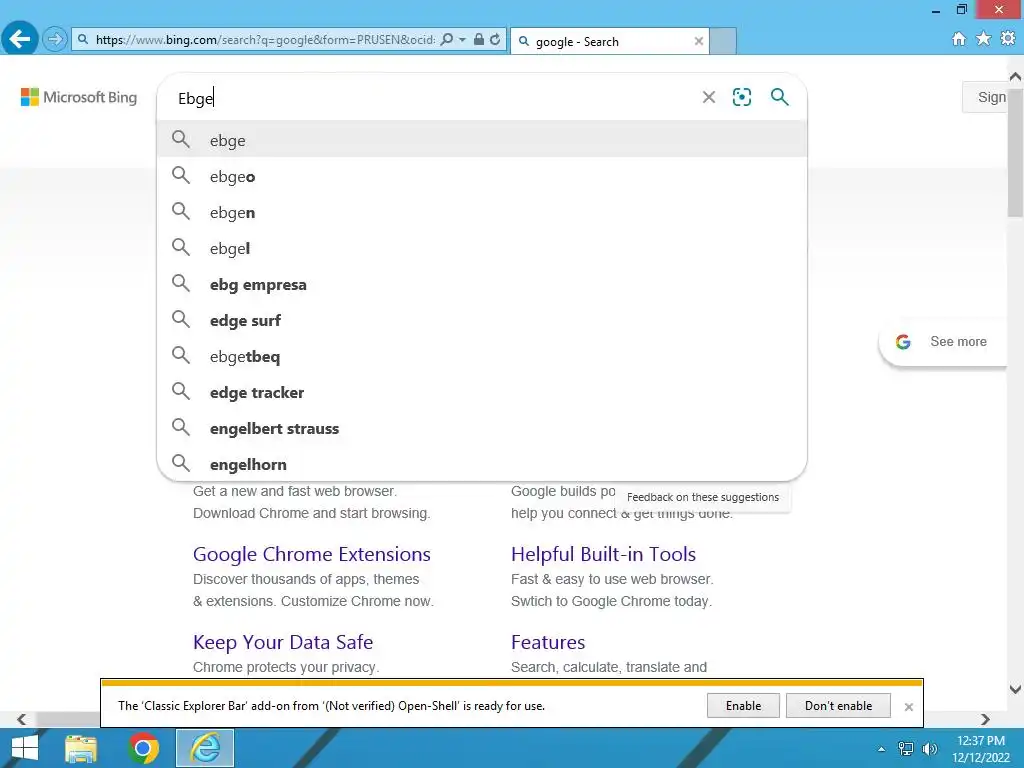Show hidden system tray icons
Screen dimensions: 1024x768
tap(881, 749)
